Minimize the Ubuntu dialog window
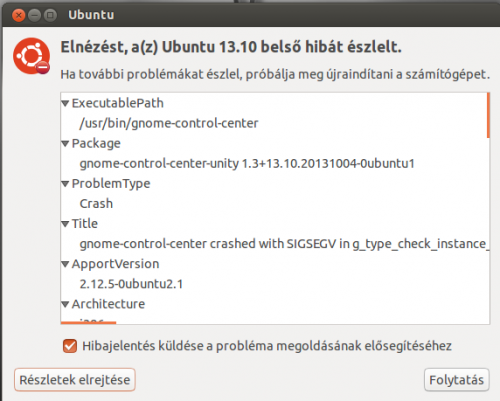 (x=34, y=15)
